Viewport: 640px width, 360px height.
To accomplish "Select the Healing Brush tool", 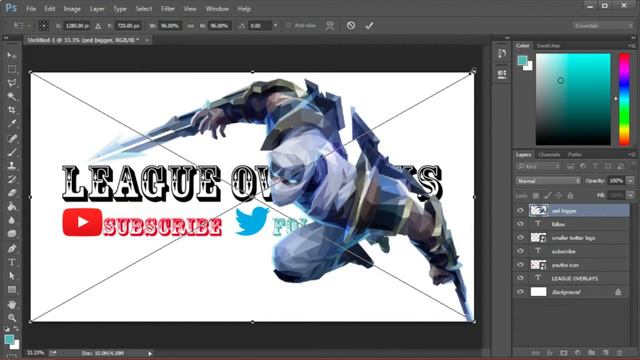I will tap(12, 138).
